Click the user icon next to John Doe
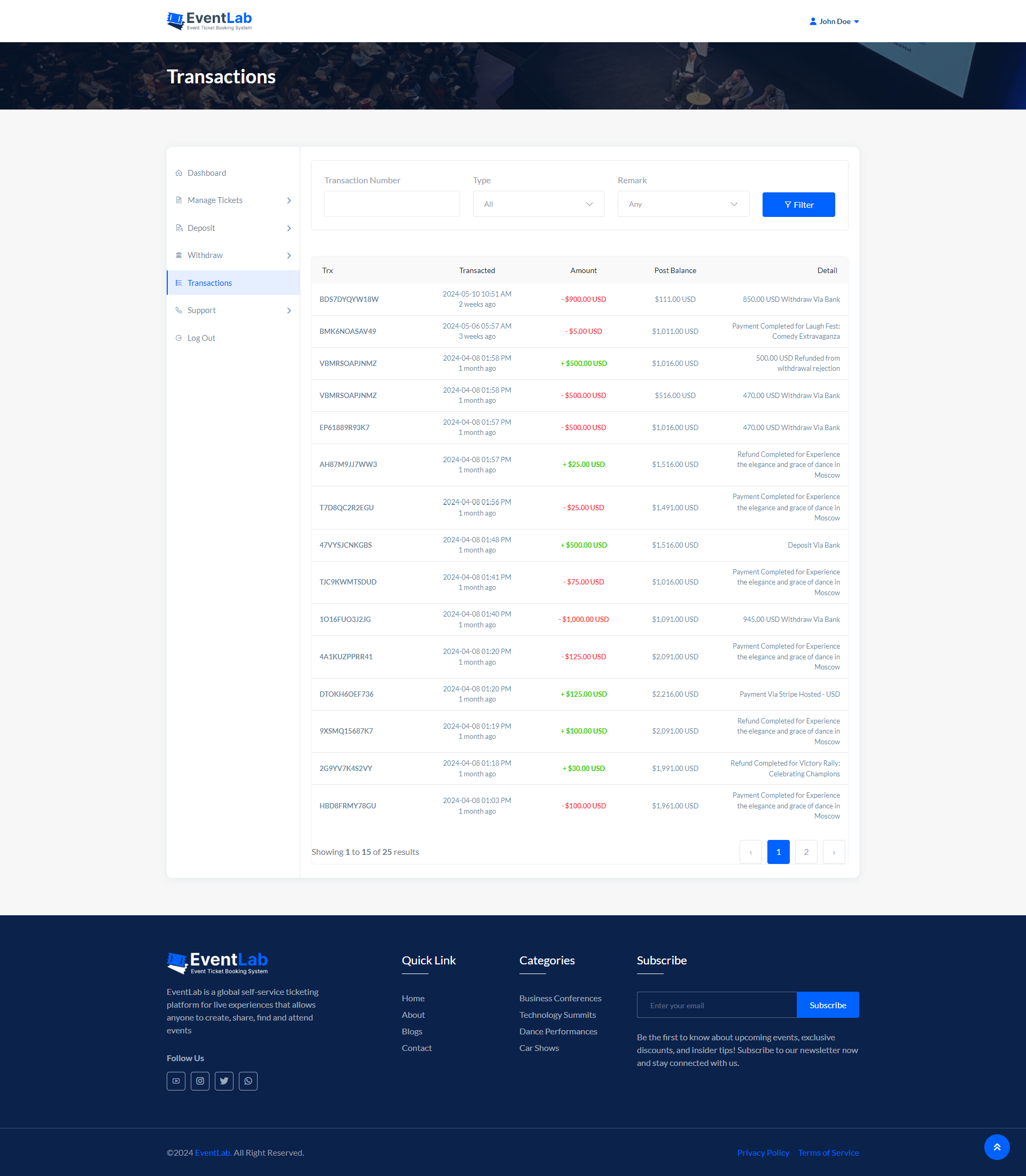The image size is (1026, 1176). (x=812, y=21)
